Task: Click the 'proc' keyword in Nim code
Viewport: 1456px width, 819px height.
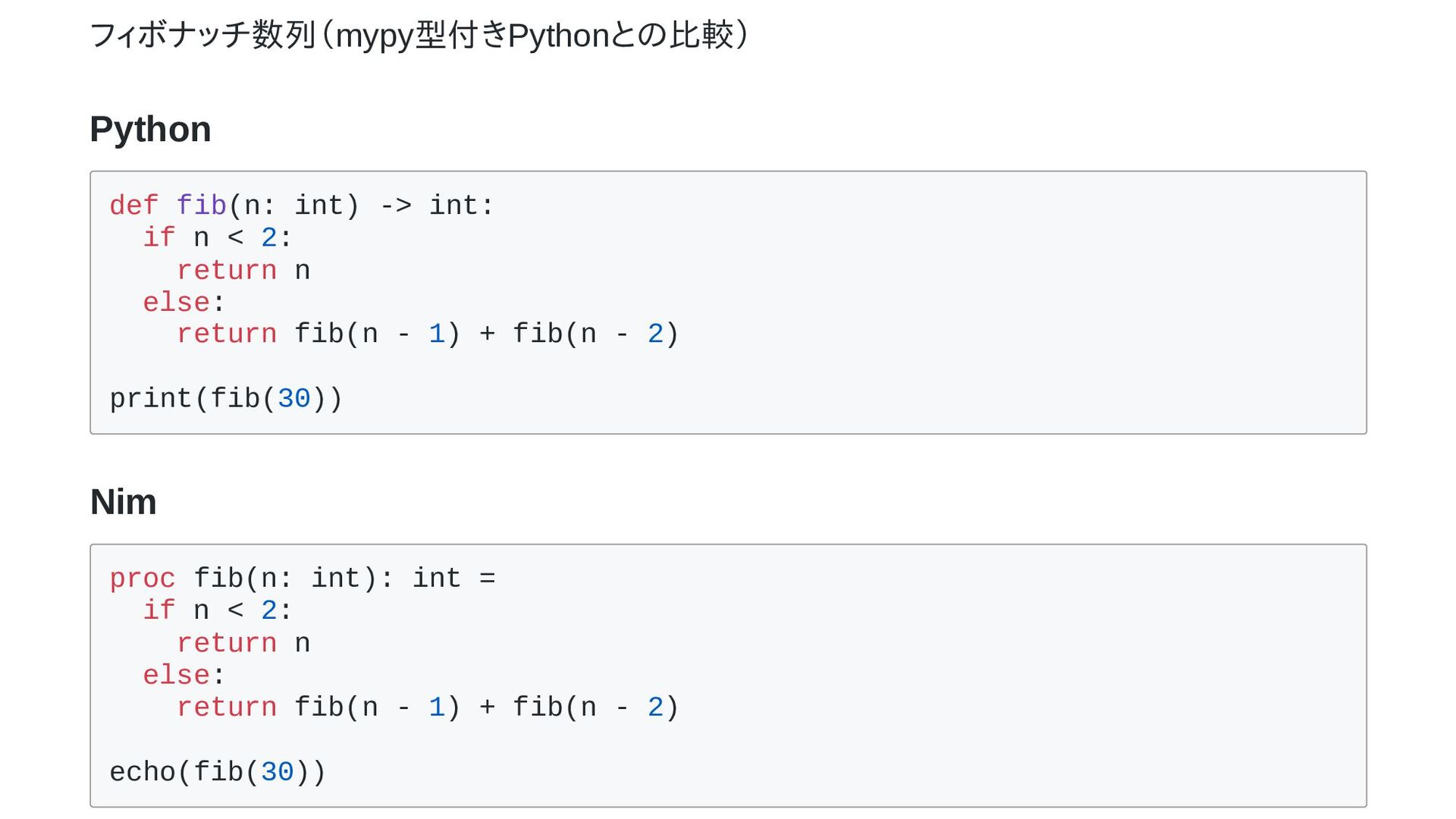Action: 142,579
